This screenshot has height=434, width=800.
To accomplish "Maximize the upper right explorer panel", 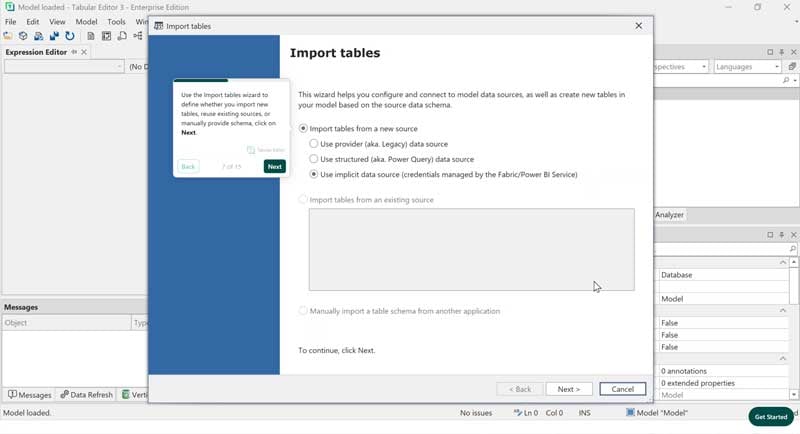I will click(770, 52).
